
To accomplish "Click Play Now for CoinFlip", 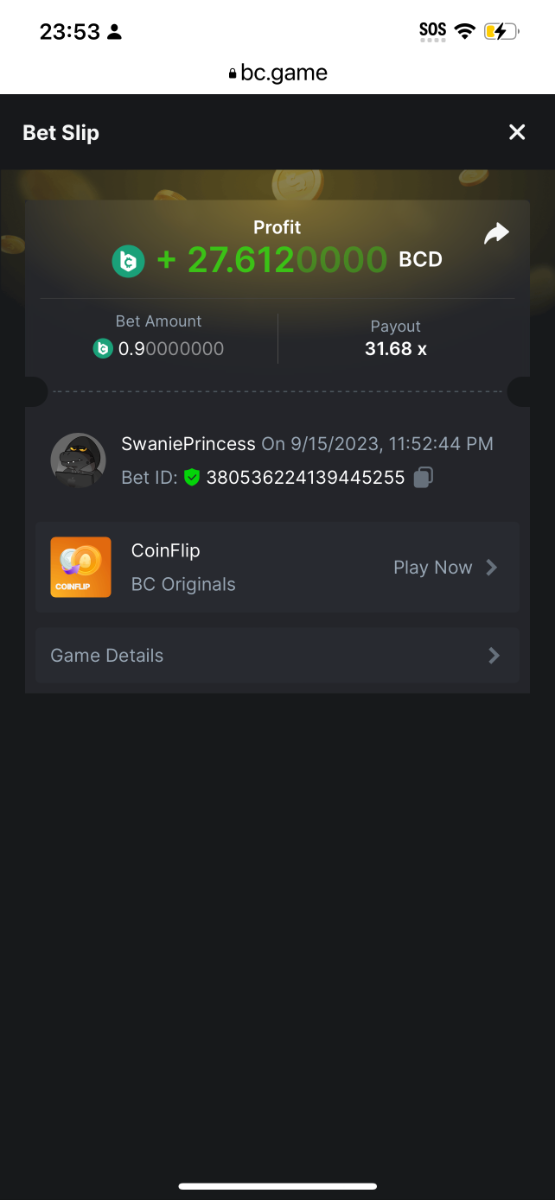I will tap(445, 567).
